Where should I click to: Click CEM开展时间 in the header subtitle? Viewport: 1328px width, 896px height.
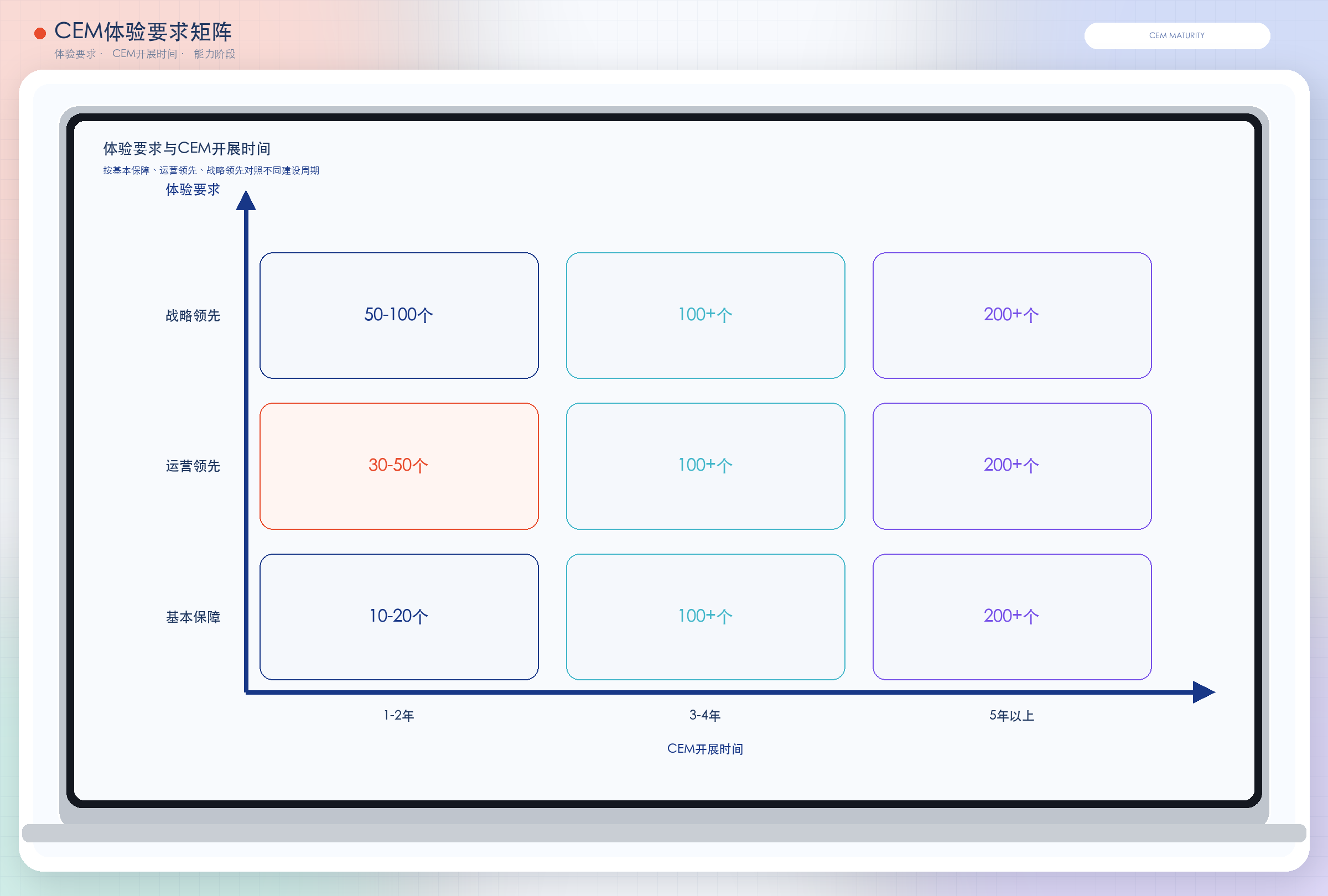(144, 54)
